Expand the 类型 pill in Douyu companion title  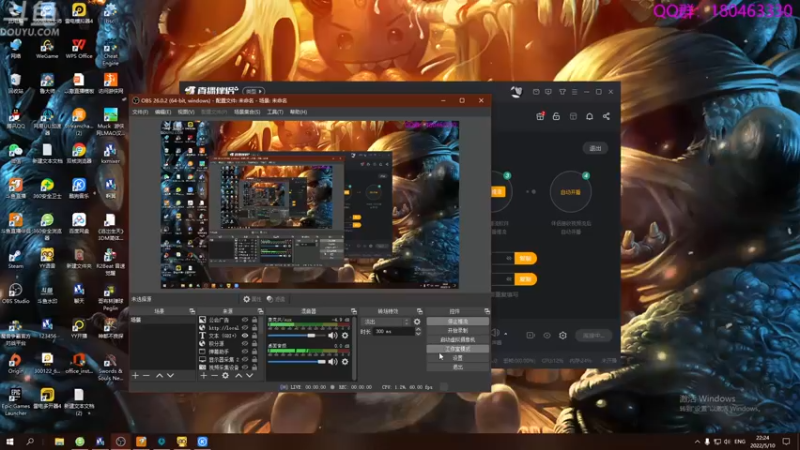(x=254, y=91)
